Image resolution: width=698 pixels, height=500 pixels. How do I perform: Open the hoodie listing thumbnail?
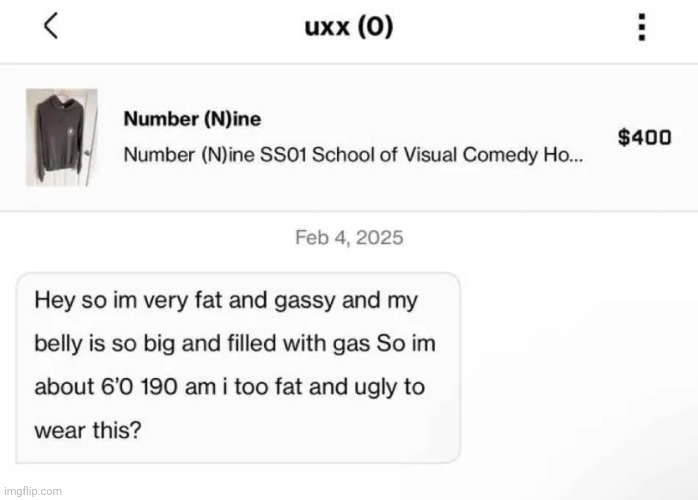[63, 136]
